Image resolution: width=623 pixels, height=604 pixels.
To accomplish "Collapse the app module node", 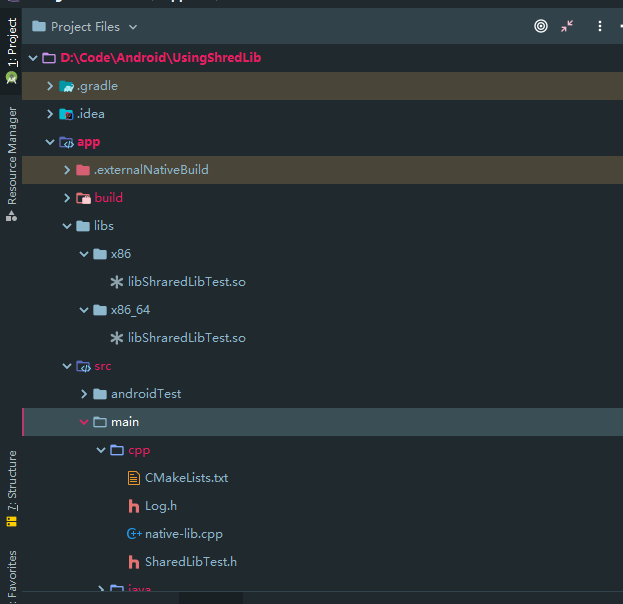I will [x=50, y=142].
